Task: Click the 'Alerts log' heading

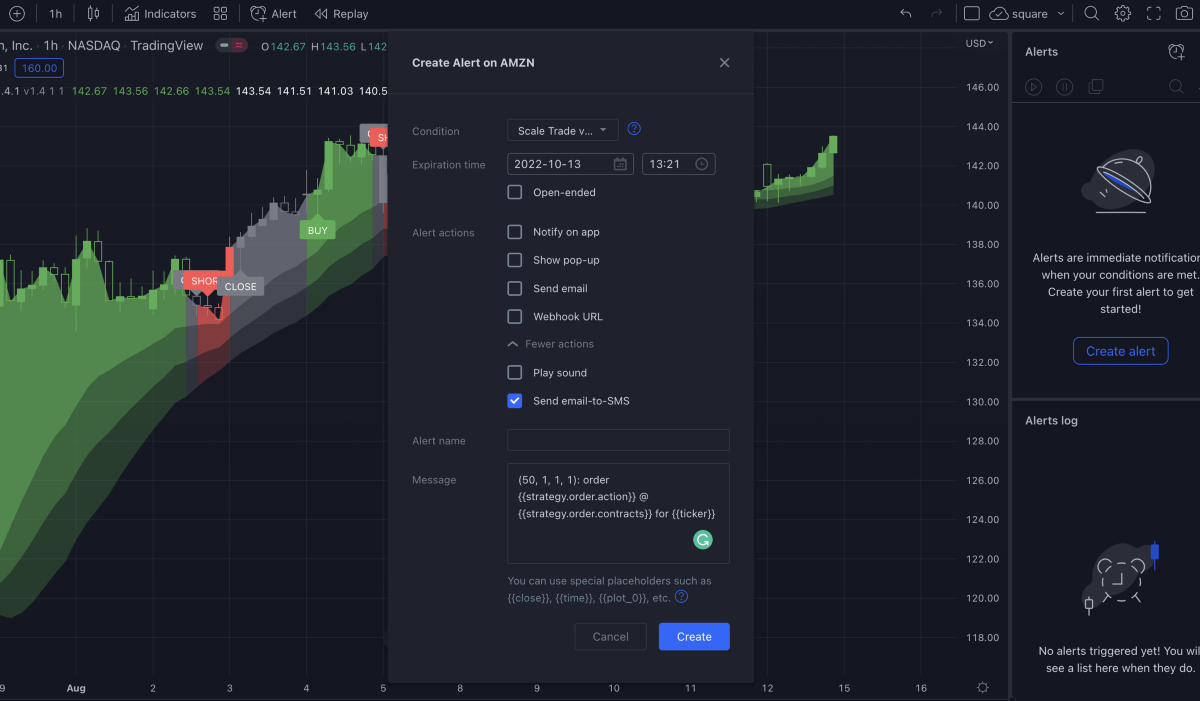Action: 1051,421
